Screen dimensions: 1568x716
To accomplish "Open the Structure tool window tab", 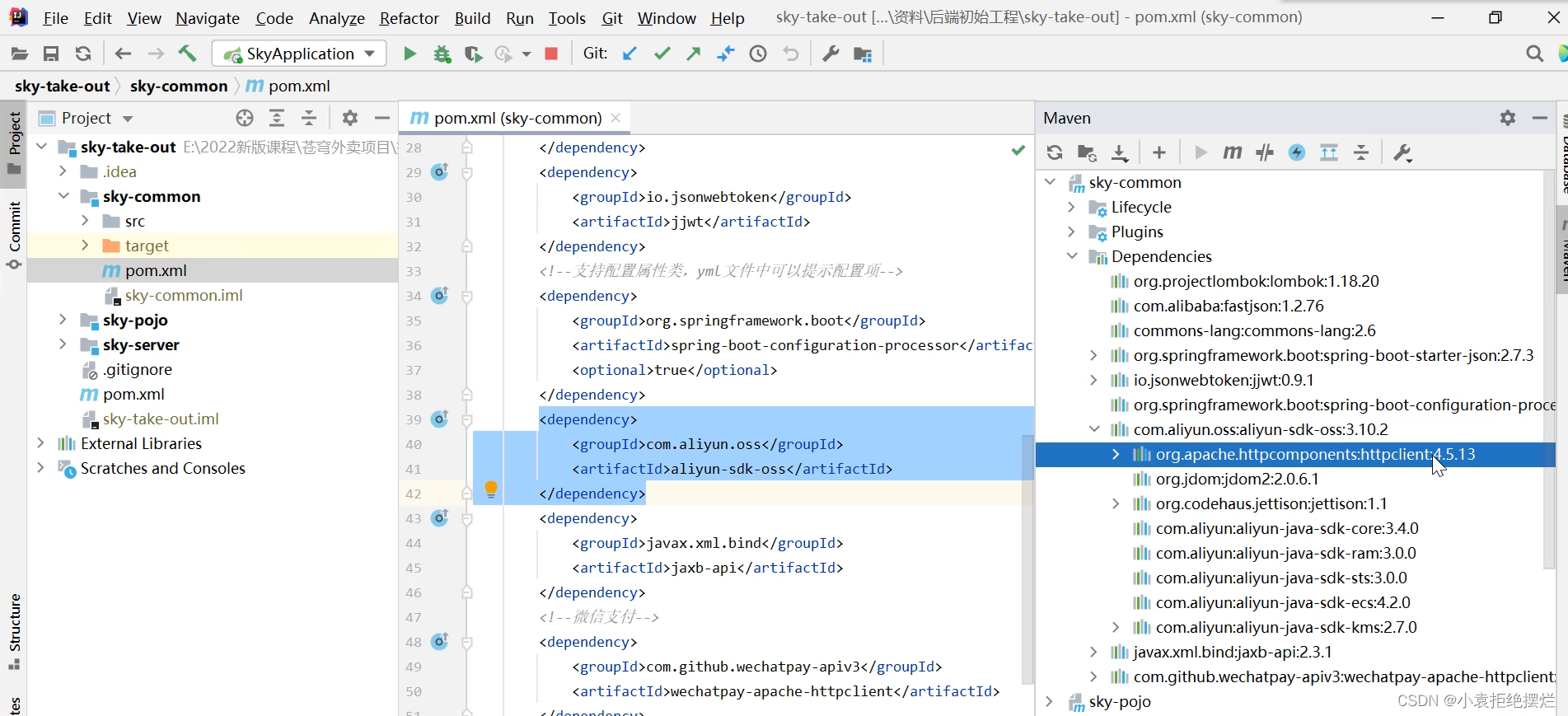I will 14,631.
